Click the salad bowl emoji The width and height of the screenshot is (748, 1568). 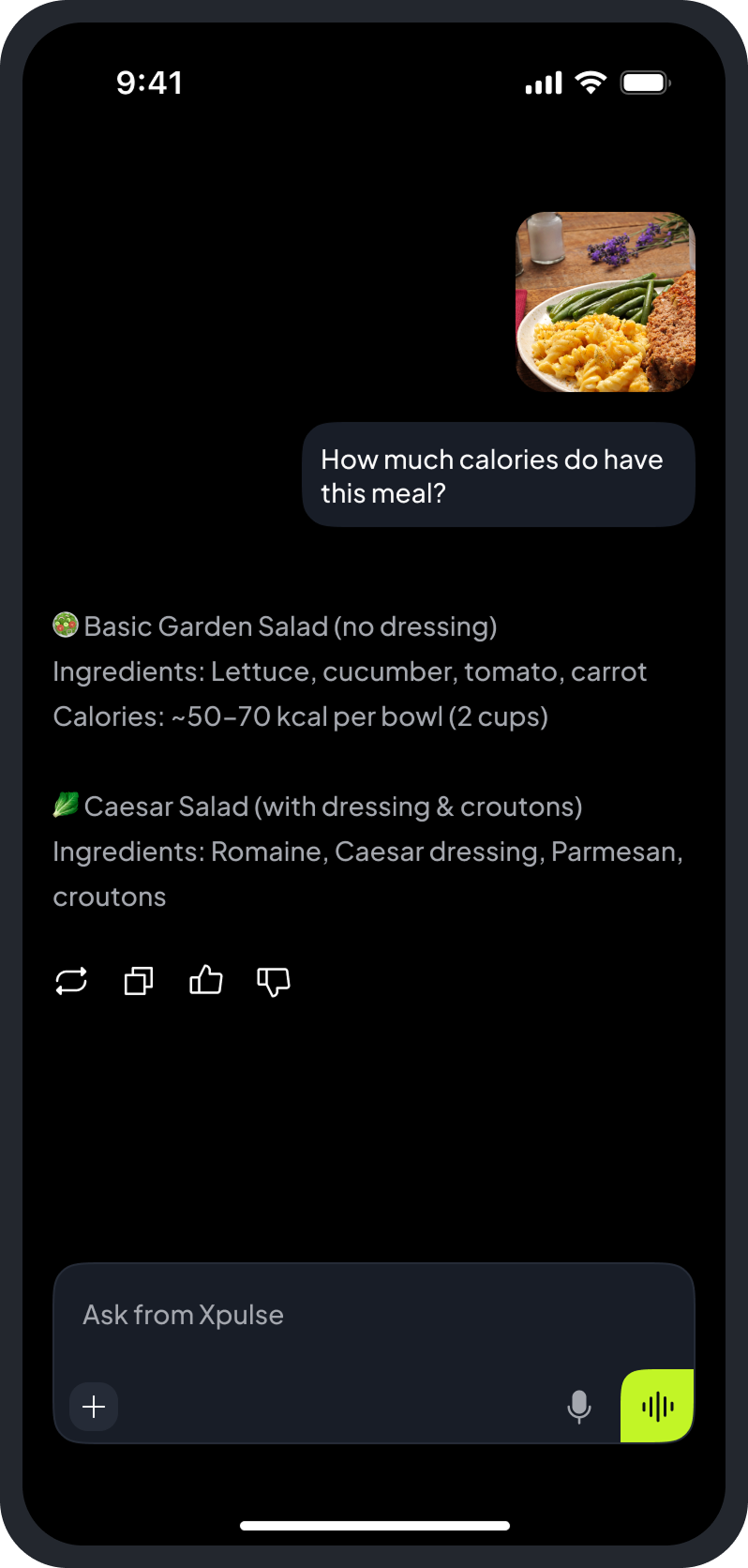coord(65,625)
